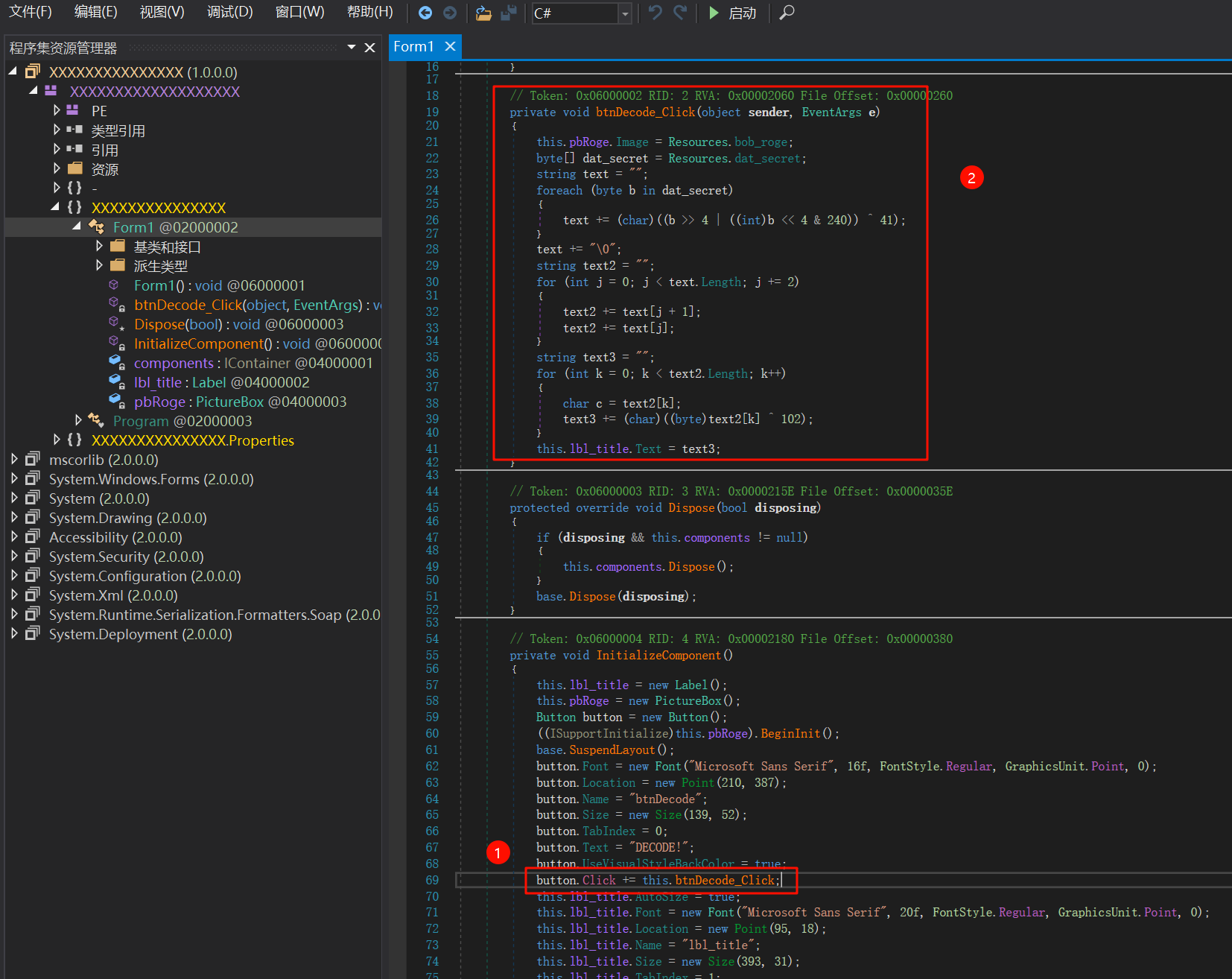Open a file via folder icon
Screen dimensions: 1232x979
[484, 13]
